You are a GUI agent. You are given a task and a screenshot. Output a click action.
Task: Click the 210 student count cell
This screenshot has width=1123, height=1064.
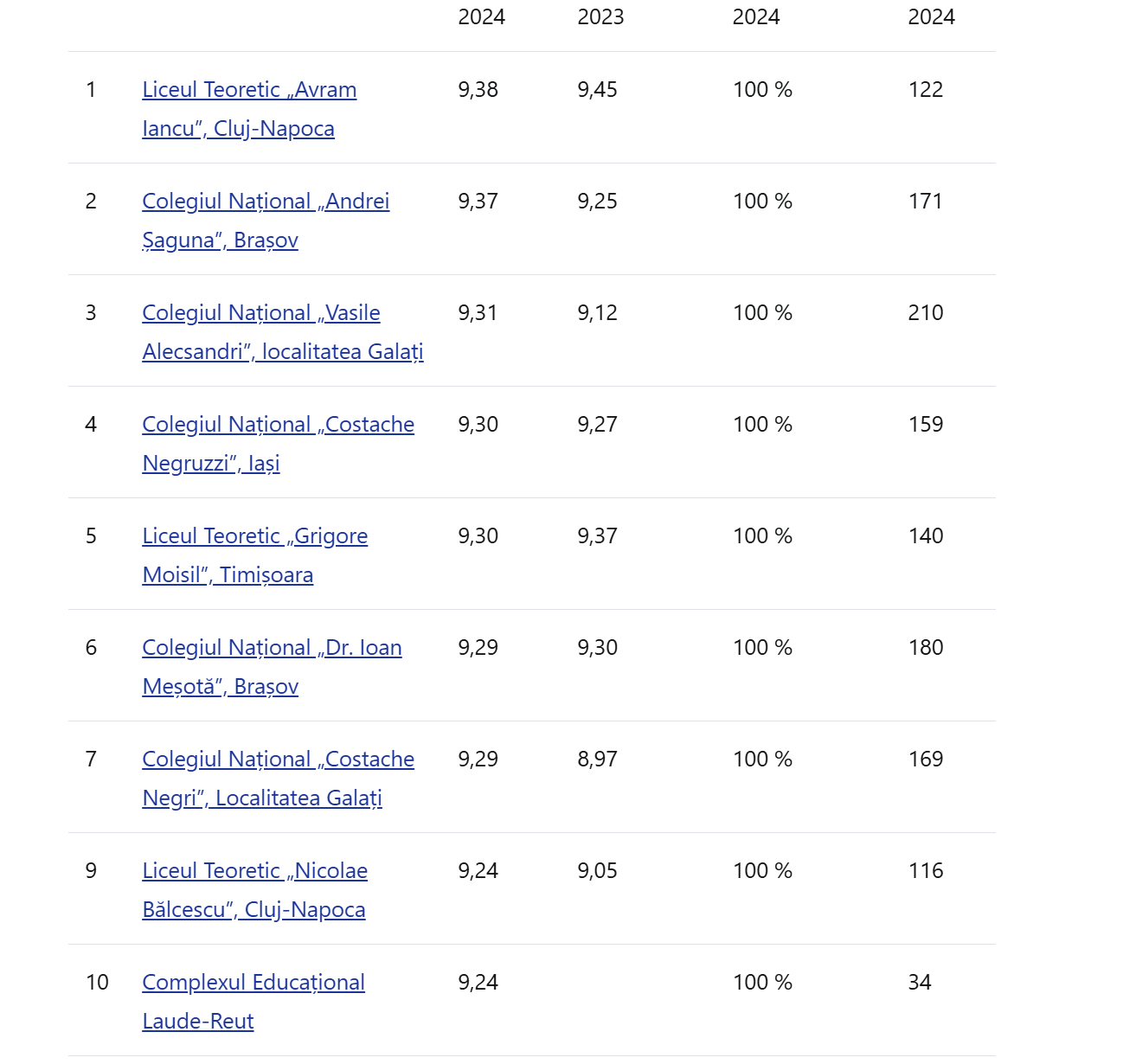pyautogui.click(x=925, y=313)
